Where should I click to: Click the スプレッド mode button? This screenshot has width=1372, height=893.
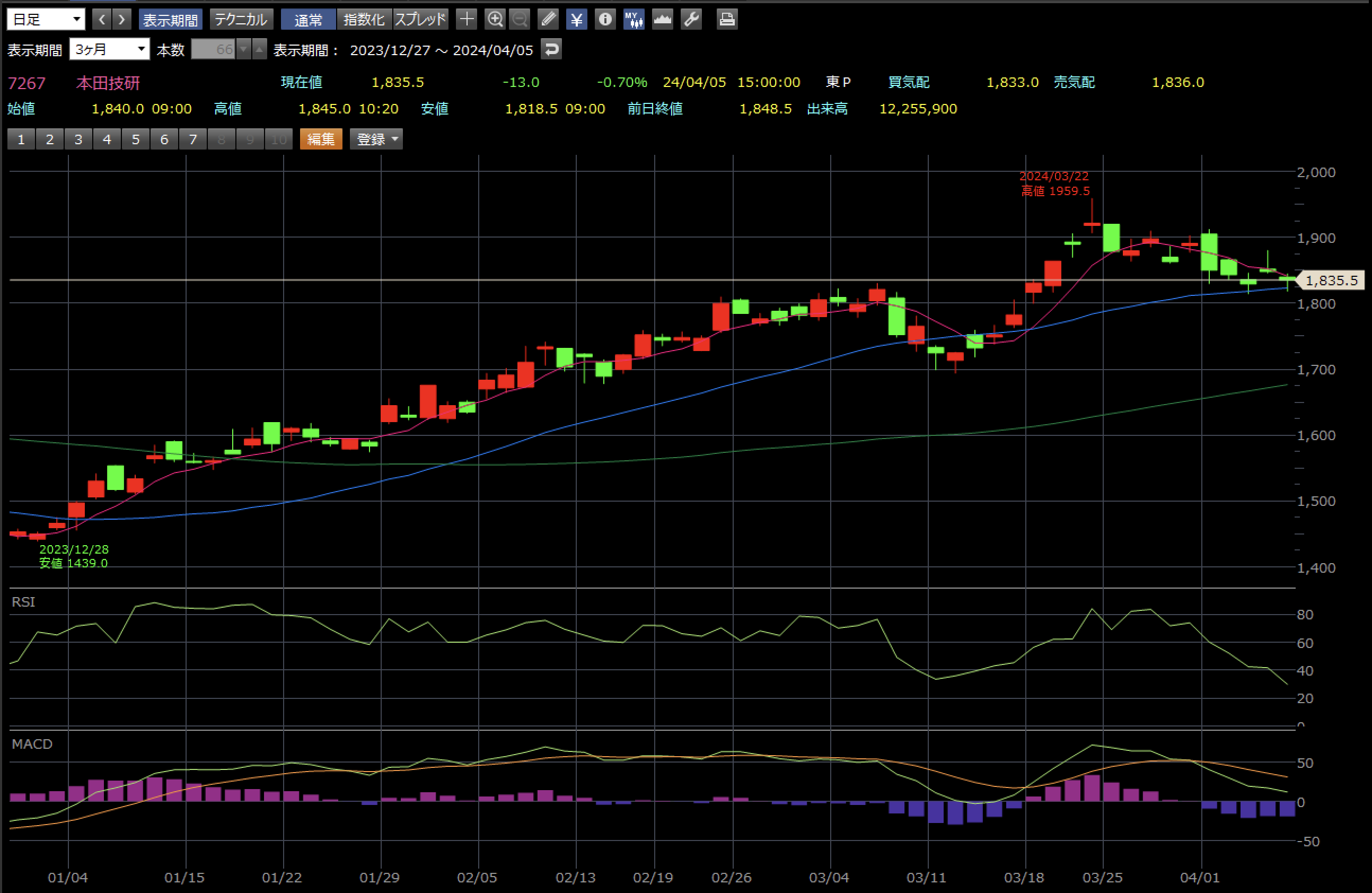tap(420, 20)
